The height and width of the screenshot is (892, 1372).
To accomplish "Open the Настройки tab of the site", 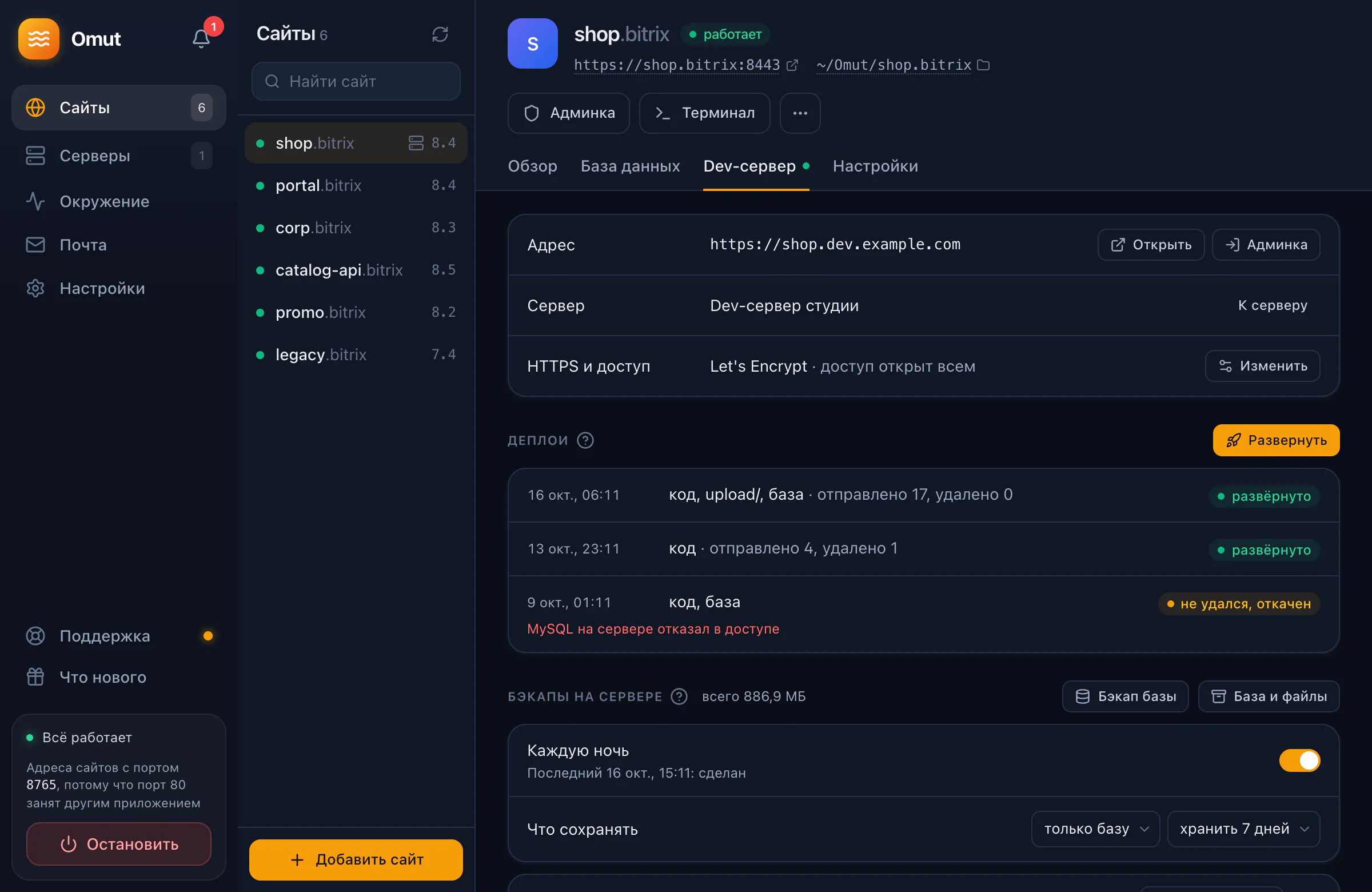I will click(875, 166).
